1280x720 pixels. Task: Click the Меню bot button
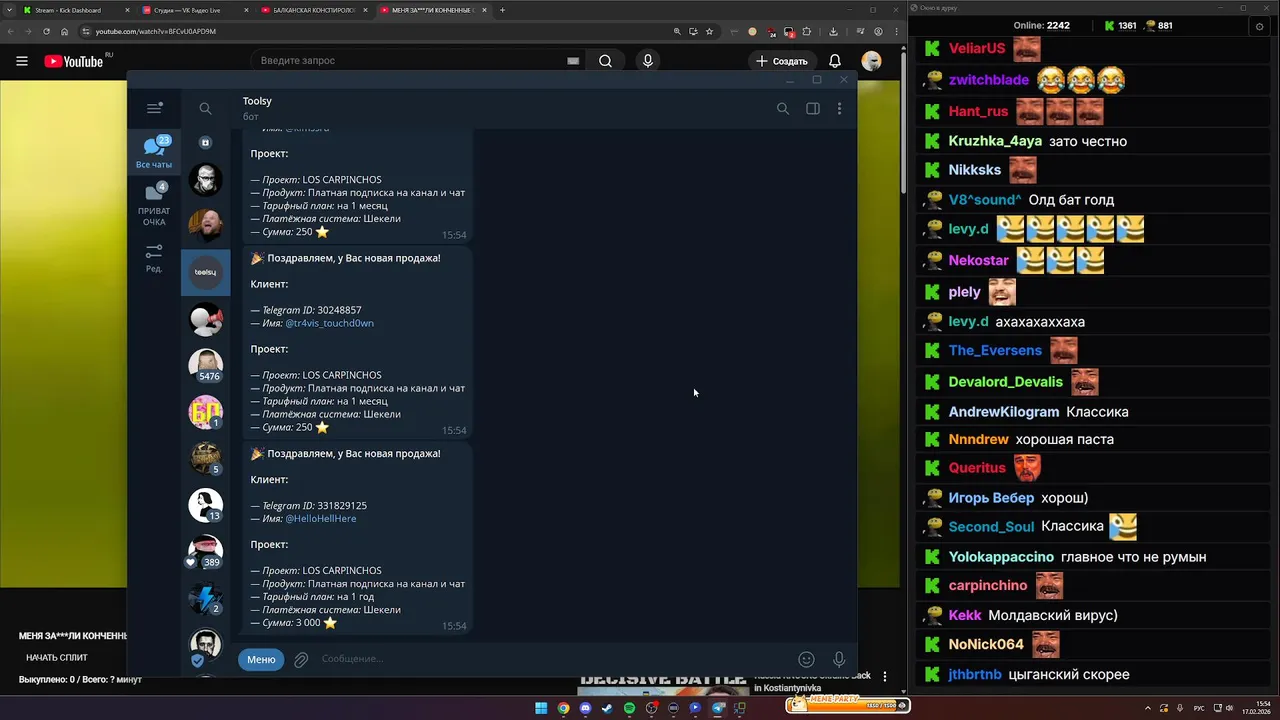[x=261, y=659]
